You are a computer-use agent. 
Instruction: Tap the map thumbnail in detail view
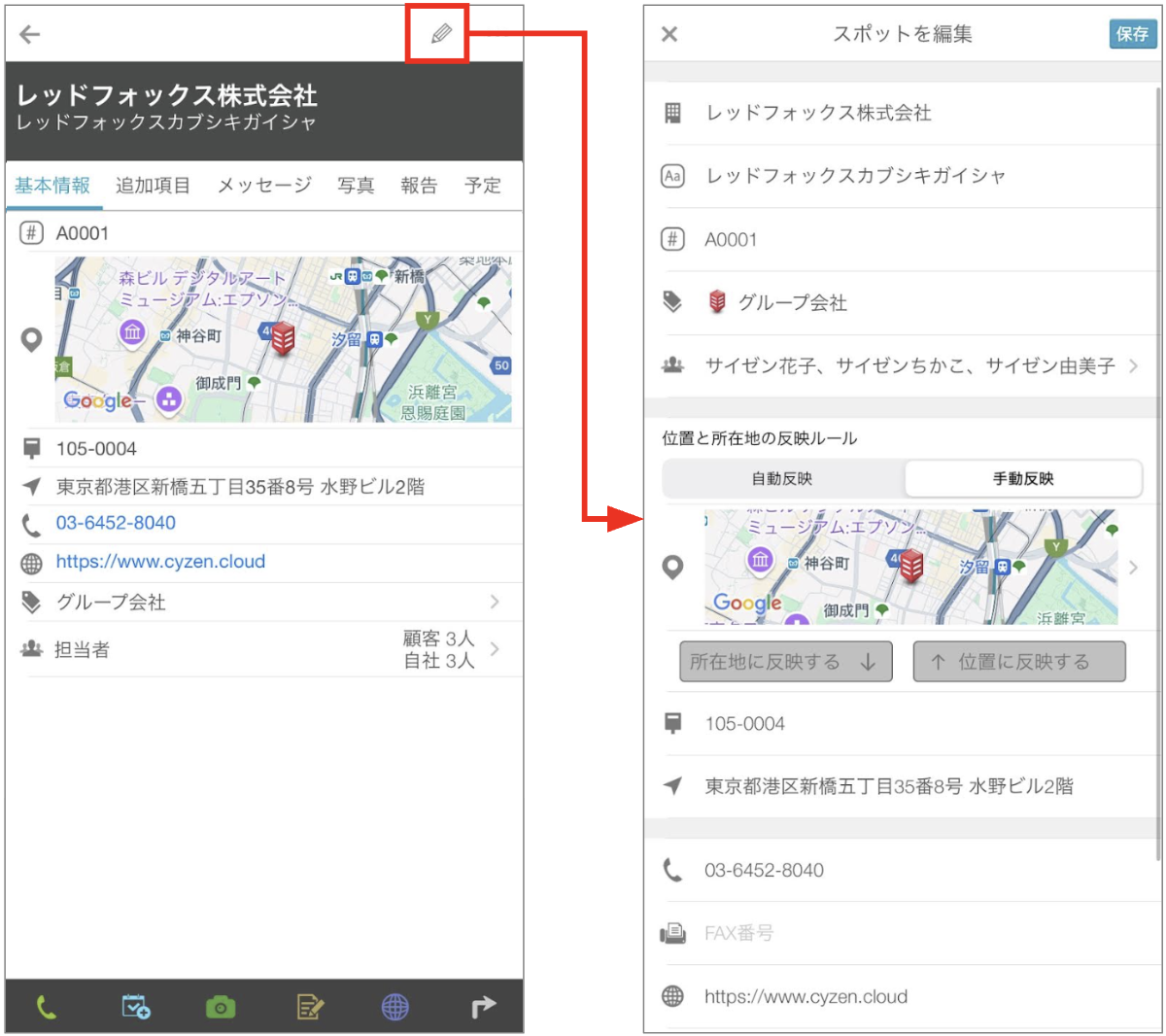(x=283, y=339)
